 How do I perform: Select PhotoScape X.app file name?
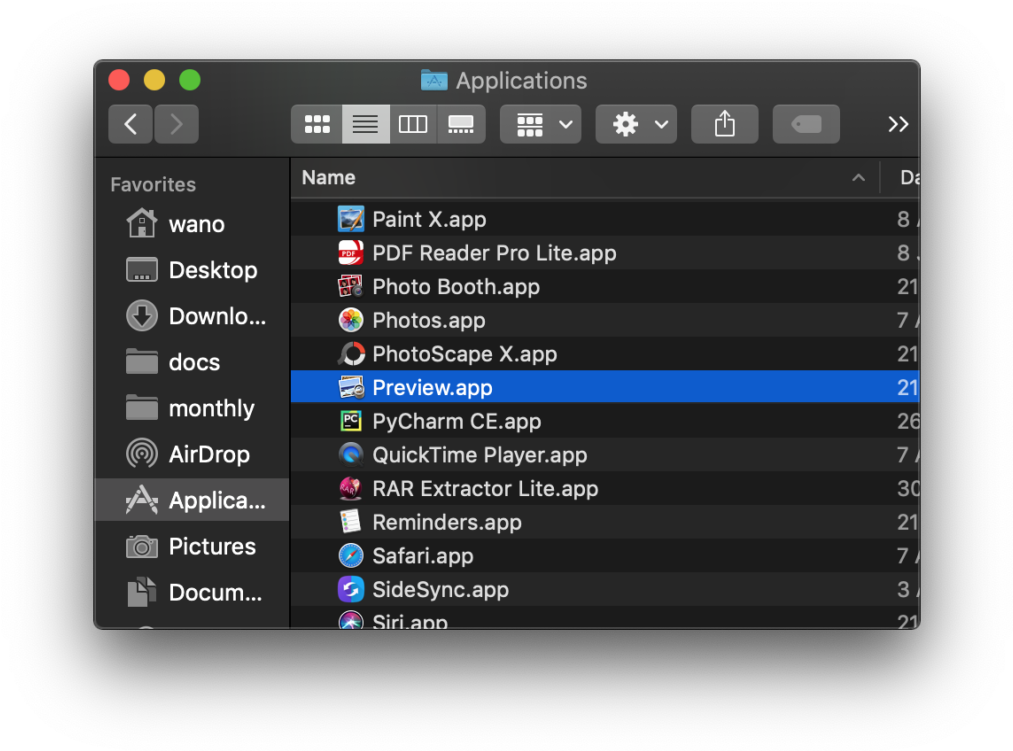point(465,354)
